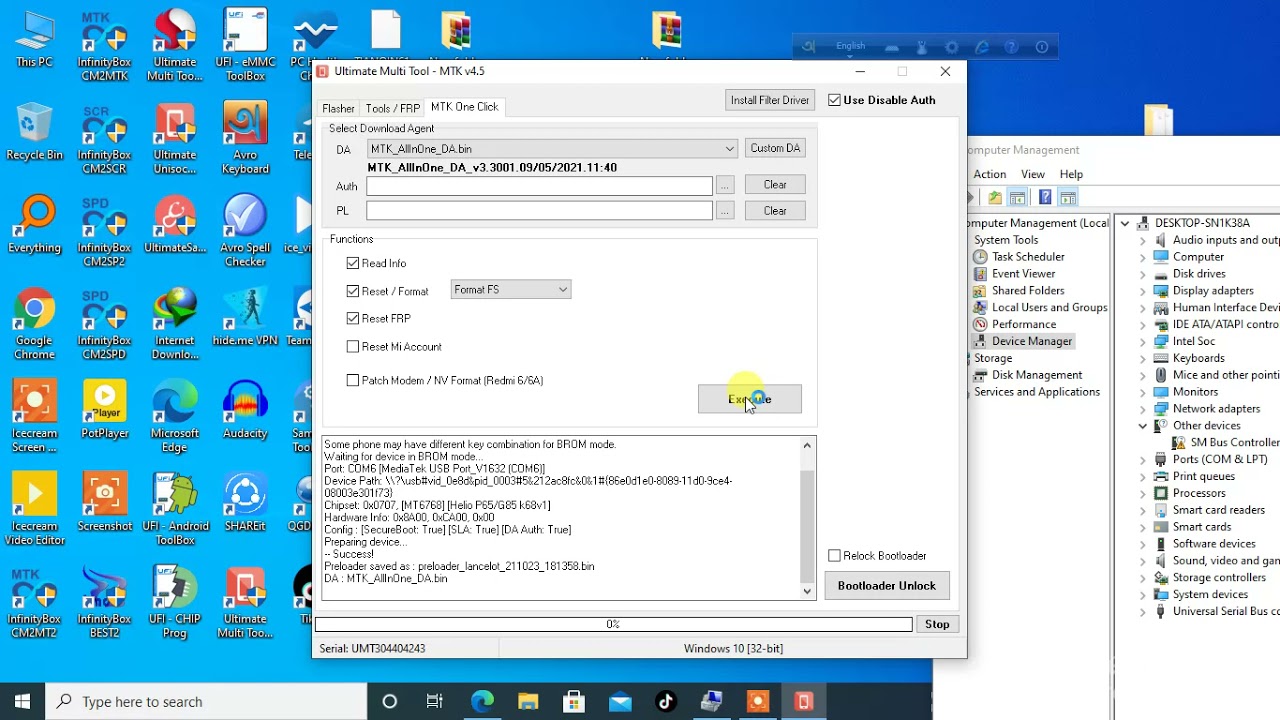
Task: Collapse the DESKTOP-SN1K38A device tree node
Action: 1125,223
